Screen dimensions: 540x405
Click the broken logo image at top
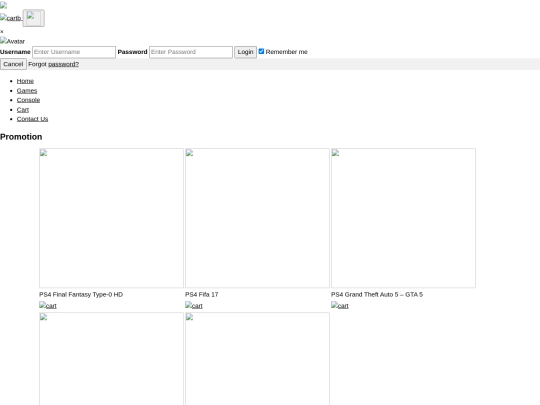point(3,6)
